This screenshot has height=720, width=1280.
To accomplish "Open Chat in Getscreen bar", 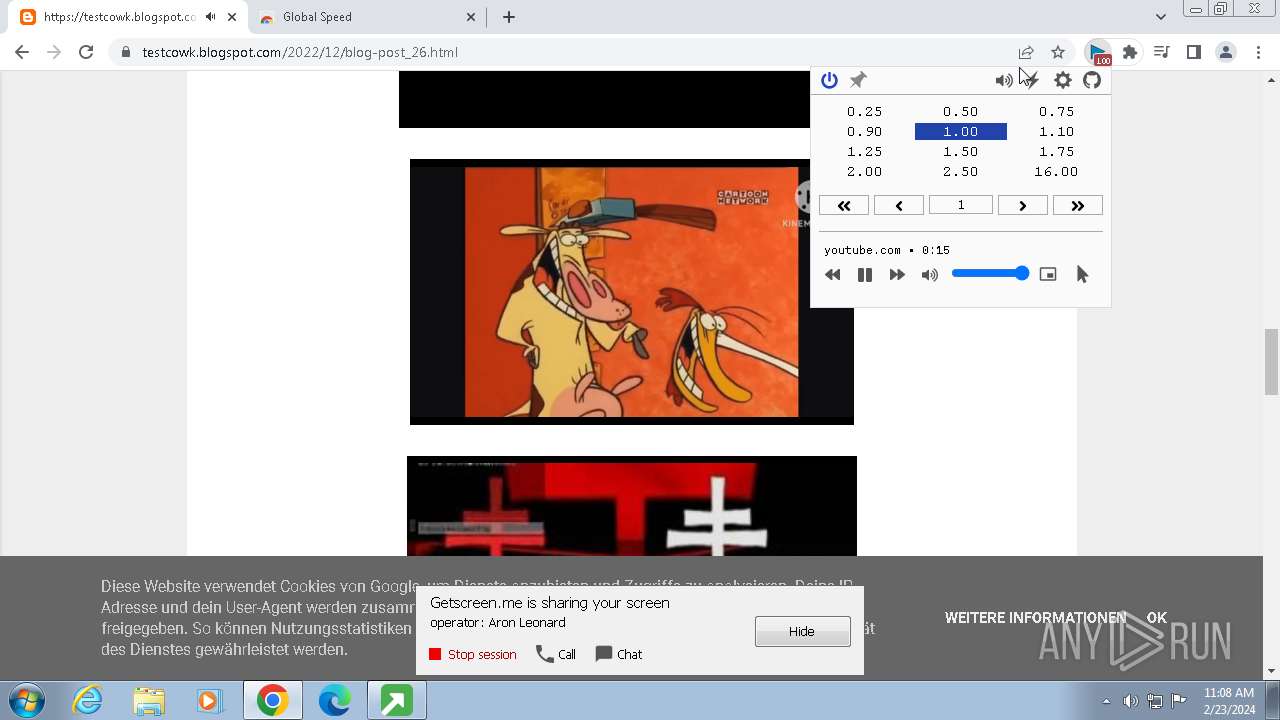I will point(619,654).
